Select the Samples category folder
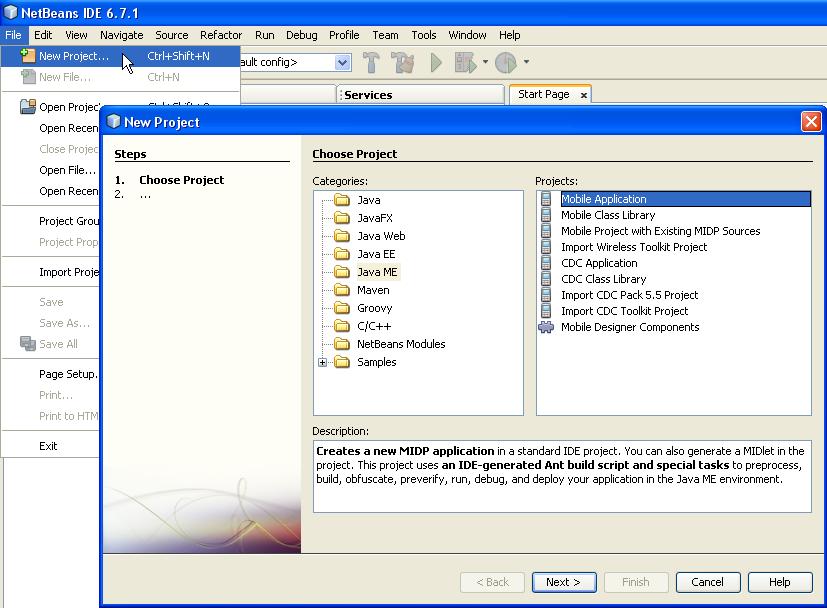This screenshot has width=827, height=608. 342,362
